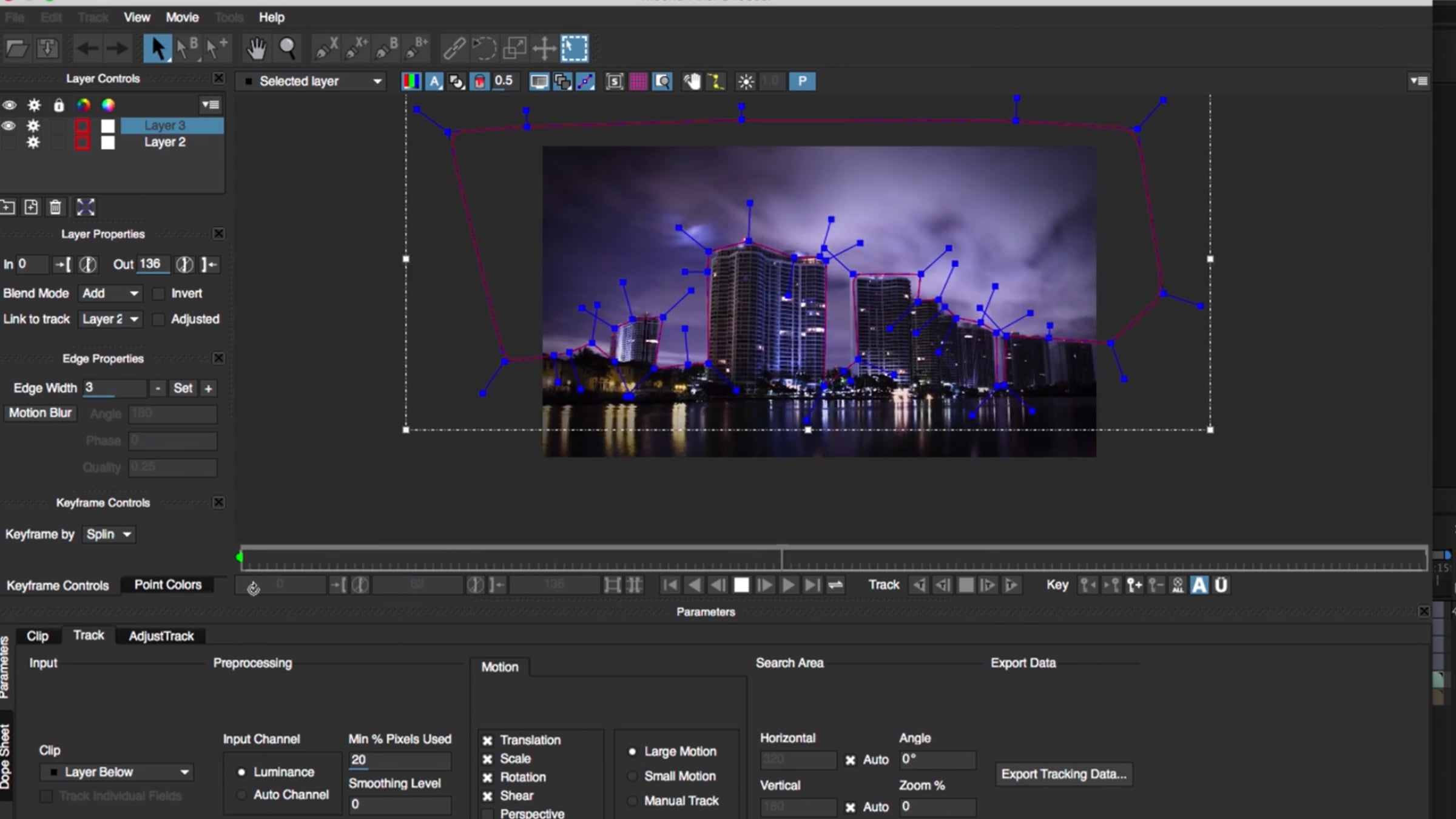This screenshot has width=1456, height=819.
Task: Click the Pick tool arrow
Action: [x=157, y=48]
